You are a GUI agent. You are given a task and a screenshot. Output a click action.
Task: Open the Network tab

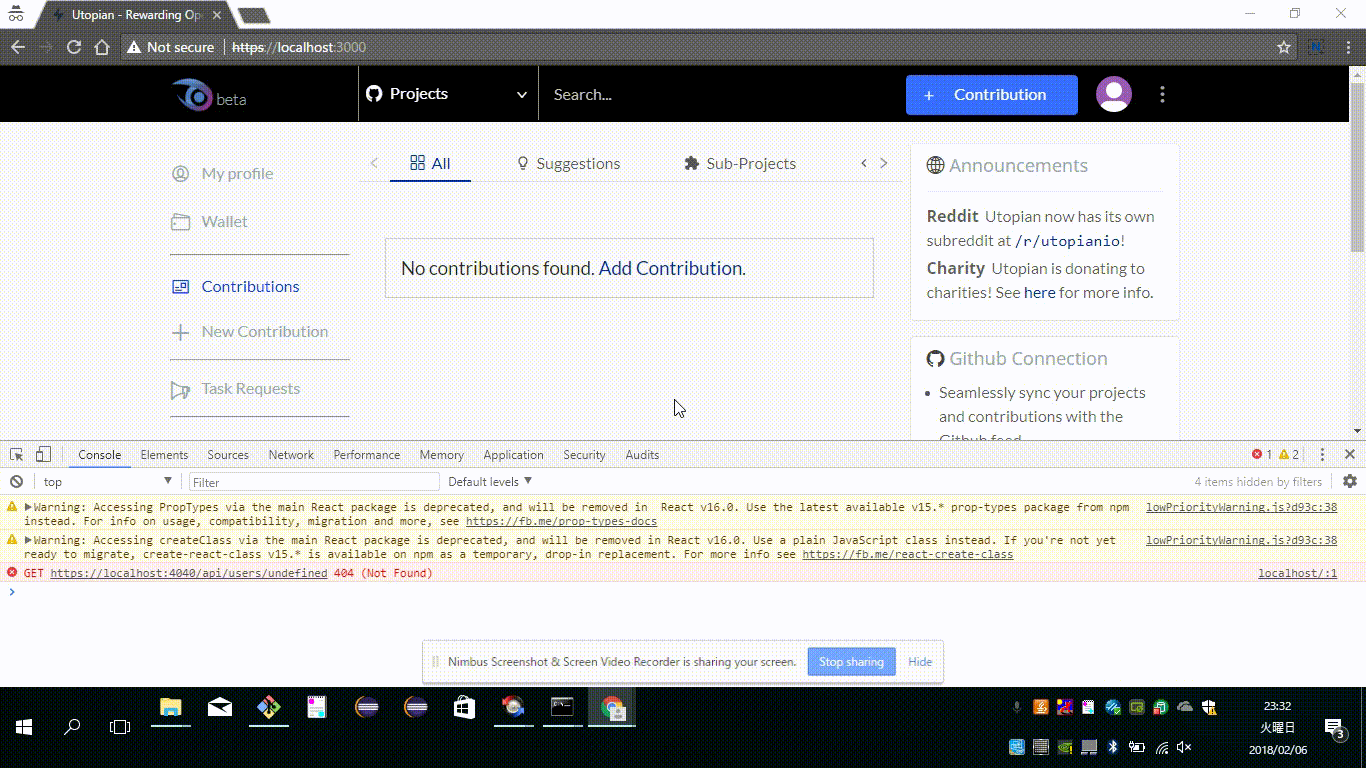pyautogui.click(x=291, y=455)
